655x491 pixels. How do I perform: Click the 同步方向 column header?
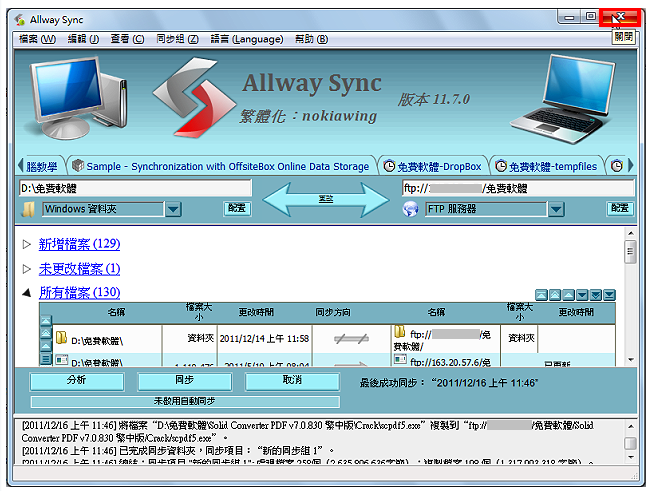click(x=333, y=312)
